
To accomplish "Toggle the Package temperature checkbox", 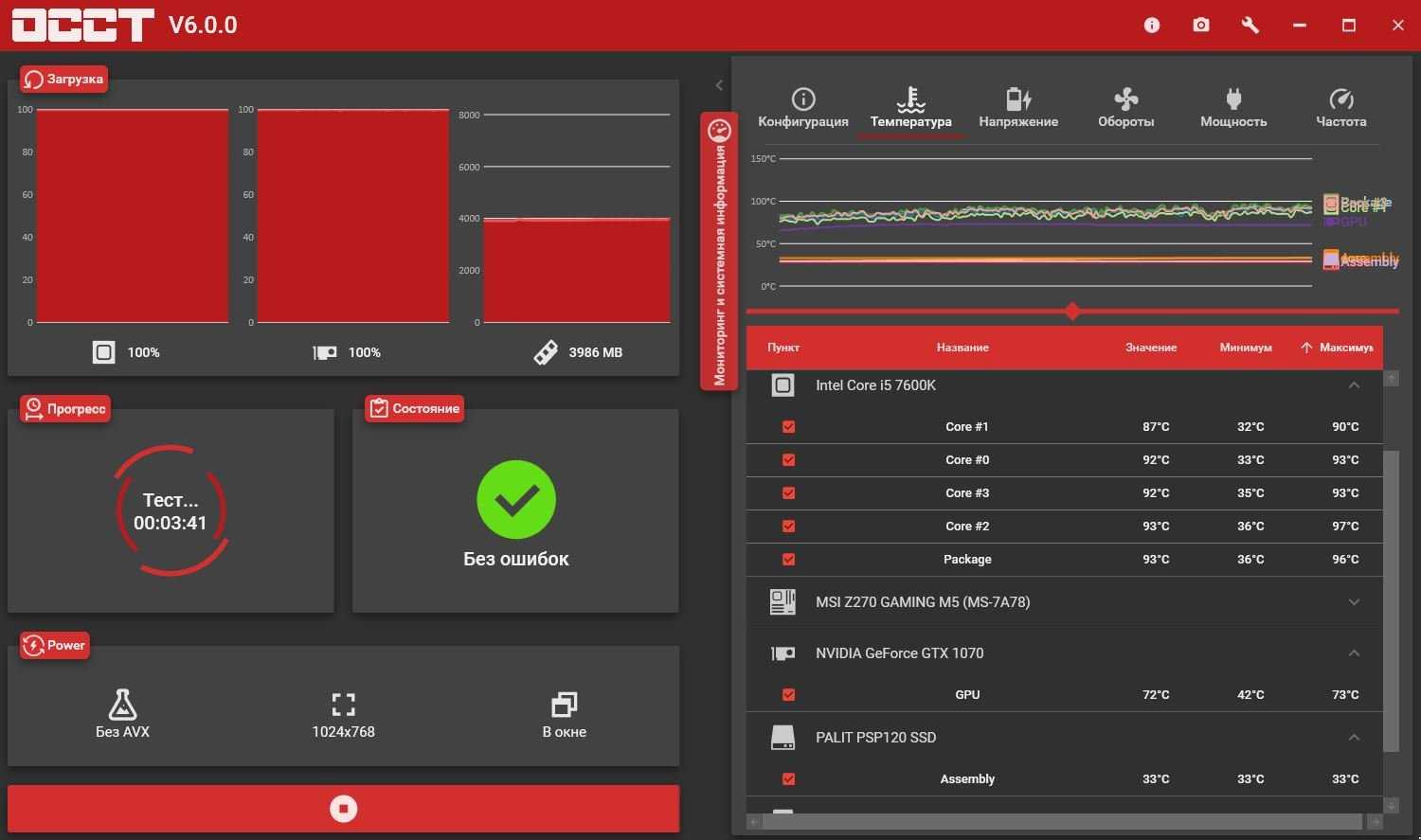I will (788, 560).
